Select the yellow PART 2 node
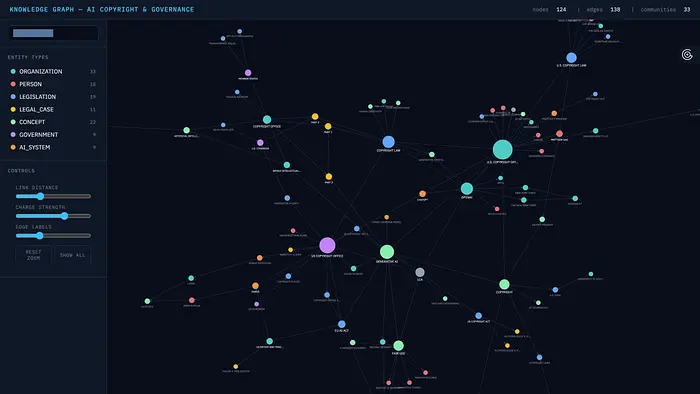The width and height of the screenshot is (700, 394). pyautogui.click(x=329, y=177)
